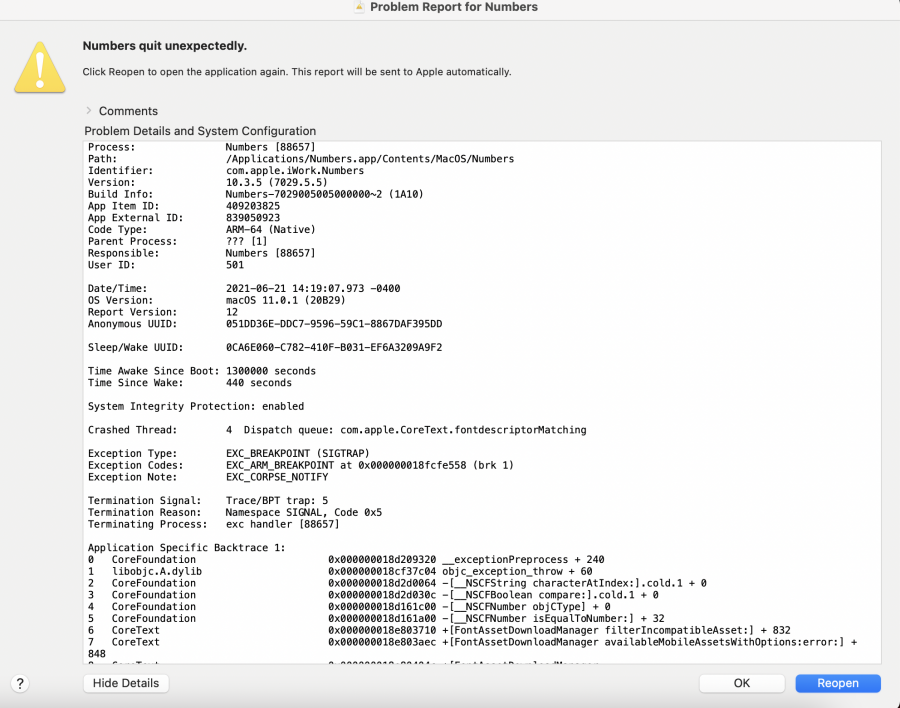Click the __NSCFString characterAtIndex backtrace entry

[574, 583]
